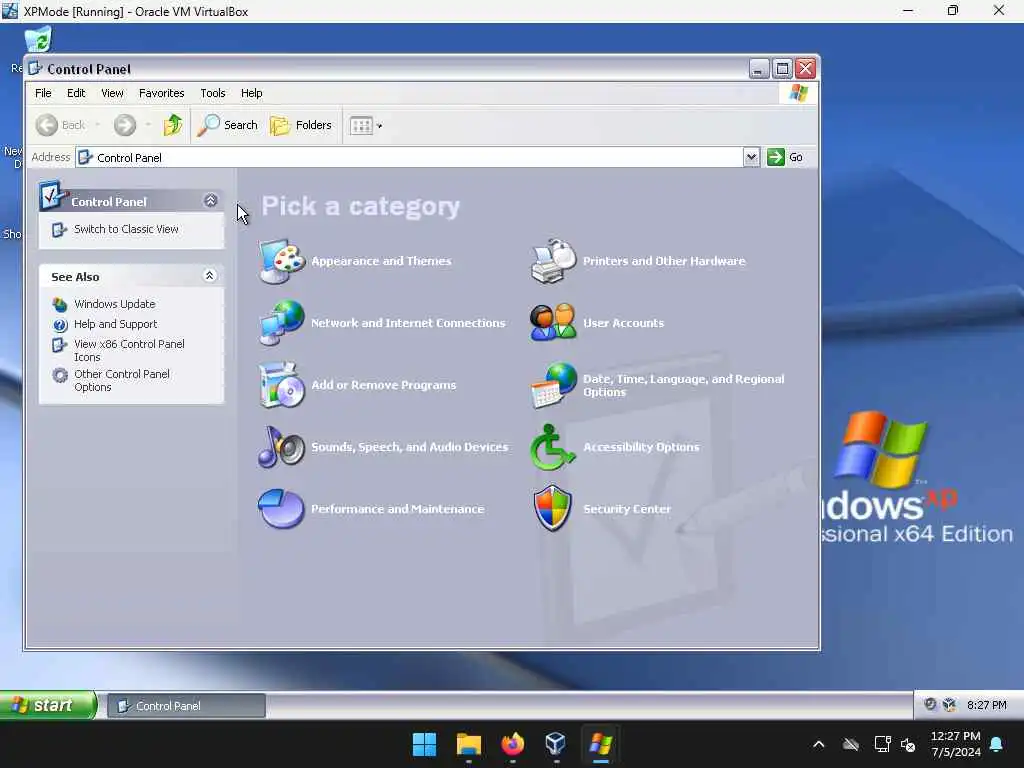Open Performance and Maintenance pie chart icon
The width and height of the screenshot is (1024, 768).
click(281, 509)
